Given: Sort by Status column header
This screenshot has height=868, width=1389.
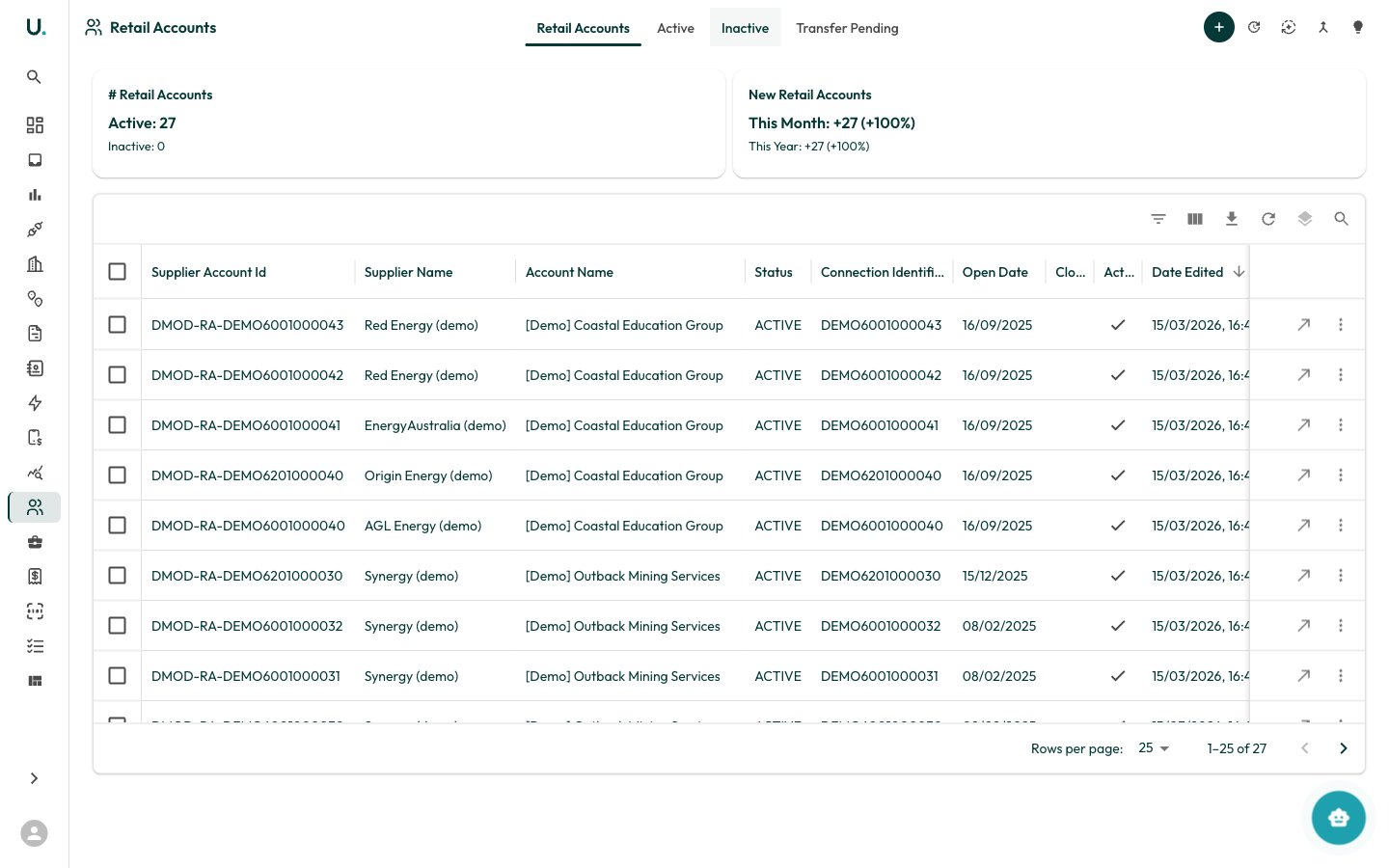Looking at the screenshot, I should tap(774, 272).
